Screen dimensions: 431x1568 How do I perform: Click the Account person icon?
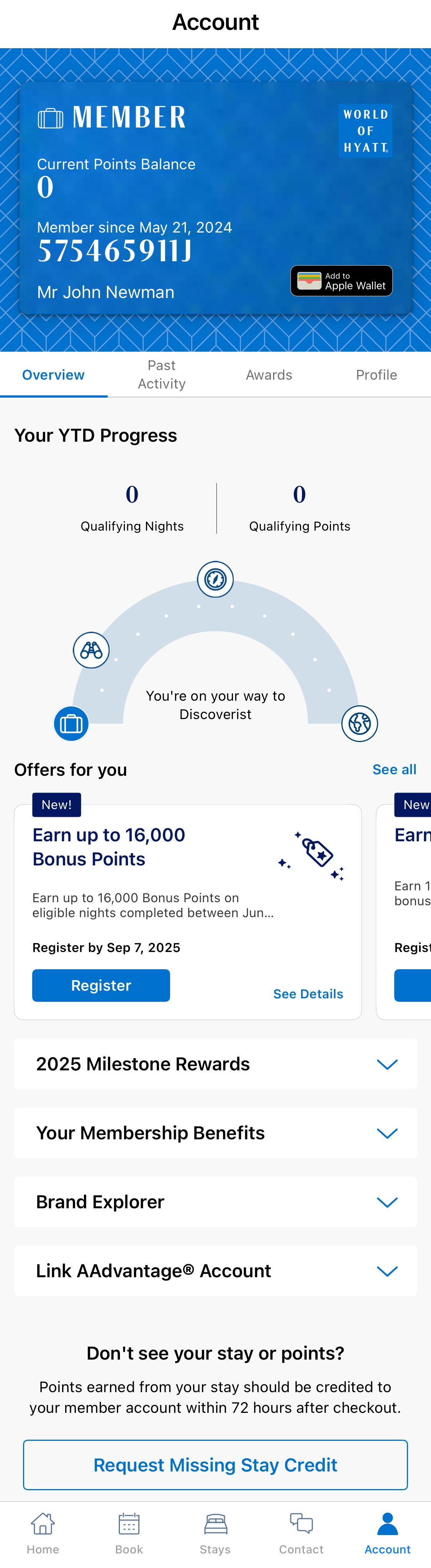[x=387, y=1523]
